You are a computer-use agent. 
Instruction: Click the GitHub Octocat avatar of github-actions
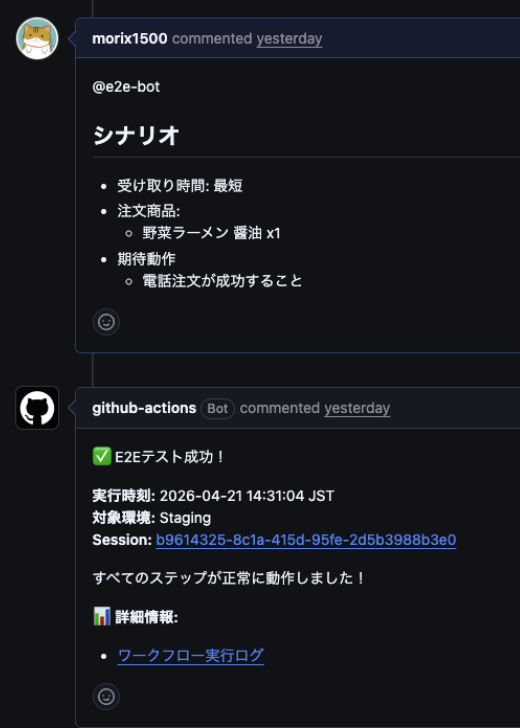pos(37,408)
